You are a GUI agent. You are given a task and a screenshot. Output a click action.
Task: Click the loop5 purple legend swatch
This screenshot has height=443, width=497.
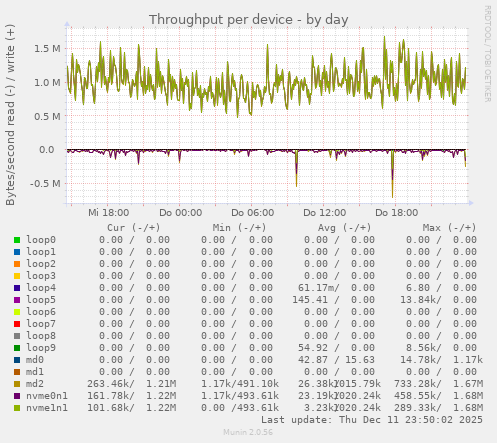[x=17, y=300]
